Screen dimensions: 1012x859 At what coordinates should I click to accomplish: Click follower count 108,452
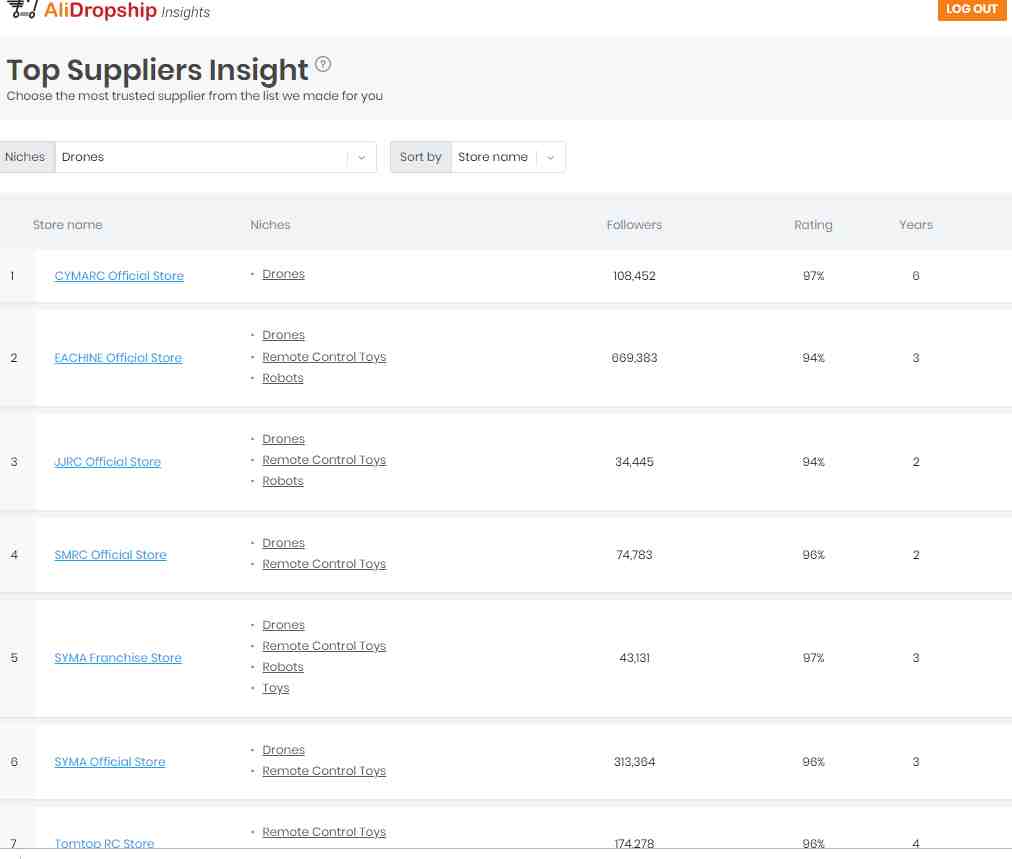click(634, 276)
